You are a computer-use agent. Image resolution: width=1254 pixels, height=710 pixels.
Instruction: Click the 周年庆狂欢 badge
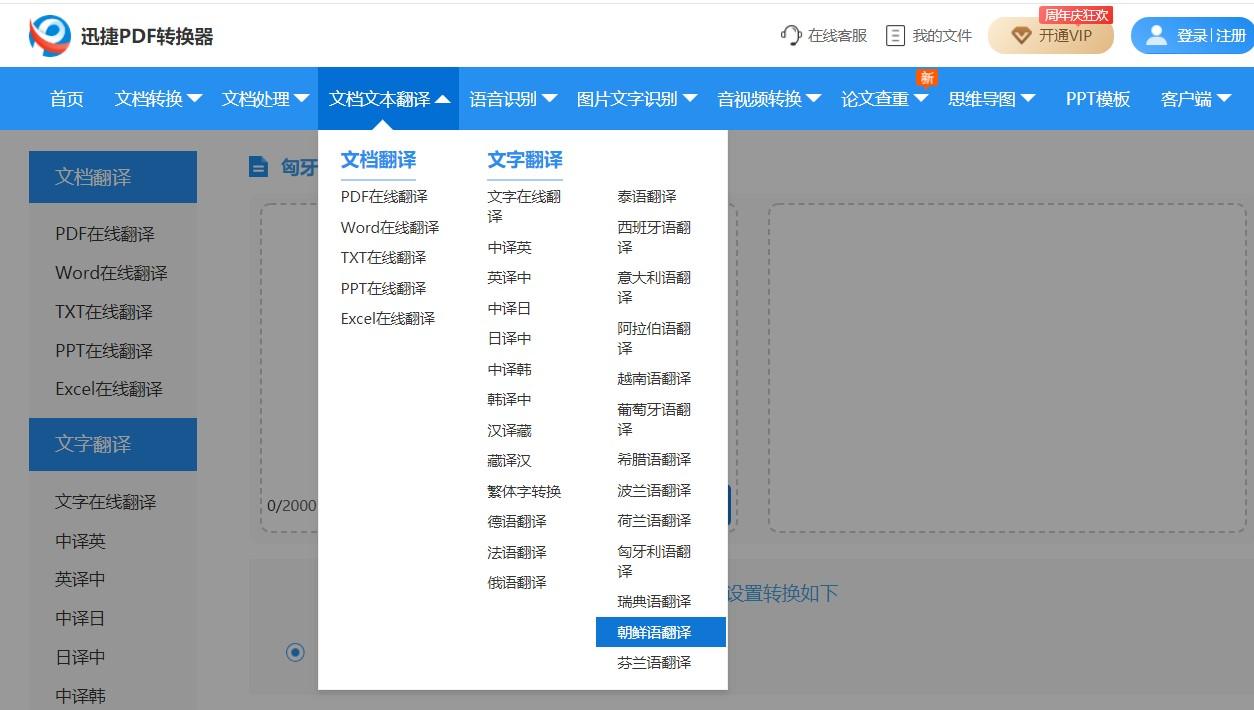tap(1076, 15)
